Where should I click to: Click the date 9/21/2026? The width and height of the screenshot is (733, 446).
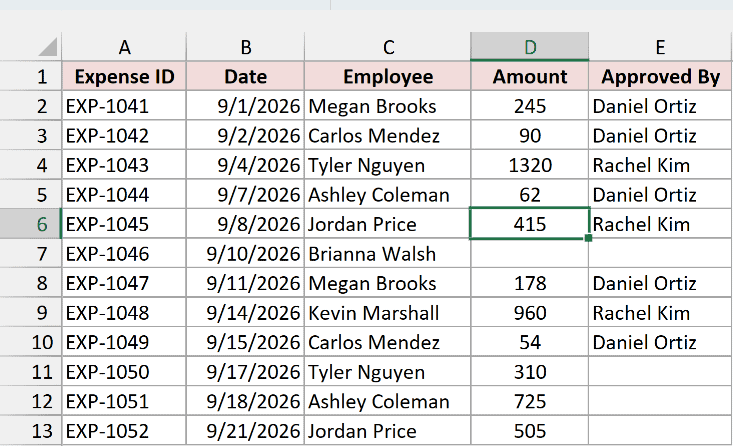(245, 431)
